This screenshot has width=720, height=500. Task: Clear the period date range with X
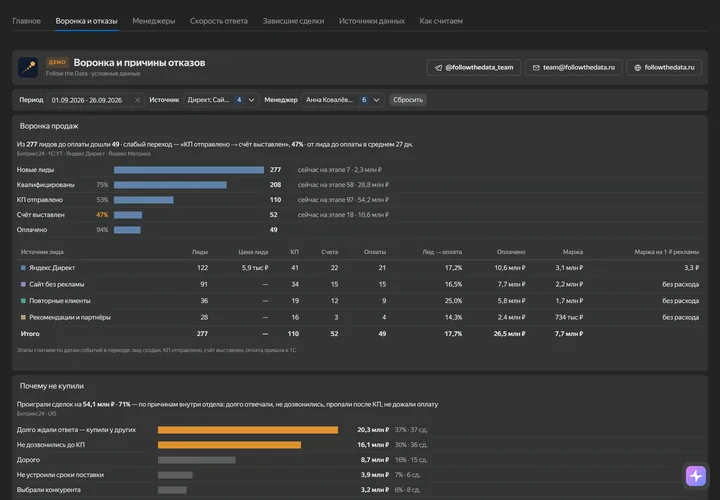pos(137,100)
